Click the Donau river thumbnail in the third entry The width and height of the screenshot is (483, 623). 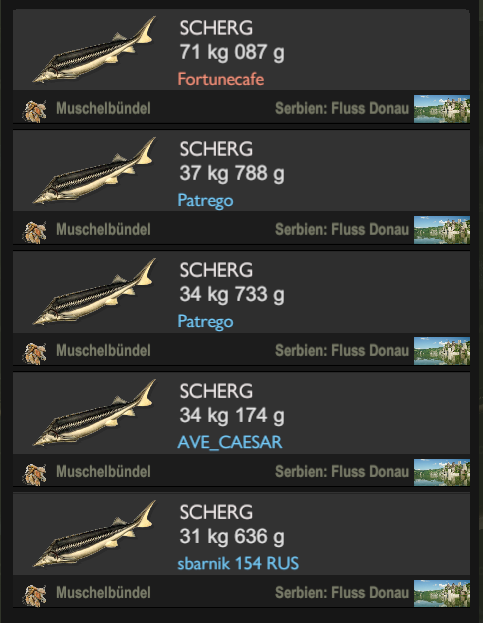(442, 351)
